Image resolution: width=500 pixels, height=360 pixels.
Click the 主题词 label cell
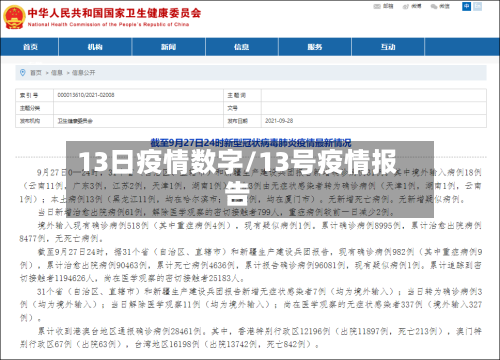point(242,95)
